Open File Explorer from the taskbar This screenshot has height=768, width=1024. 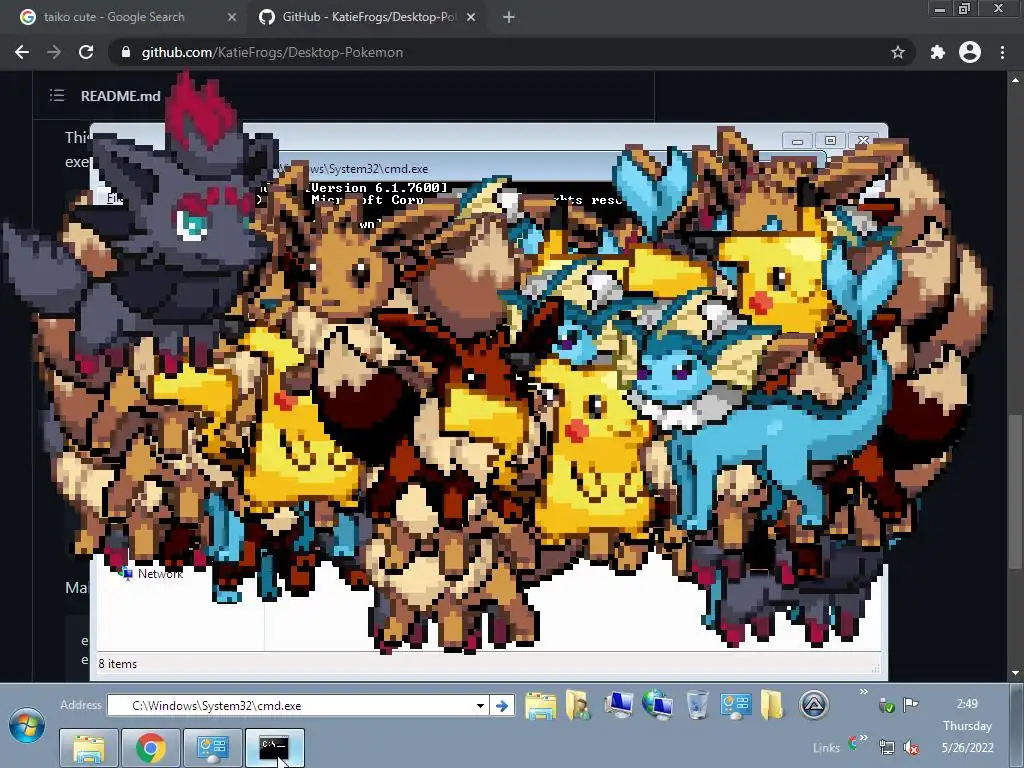coord(89,748)
